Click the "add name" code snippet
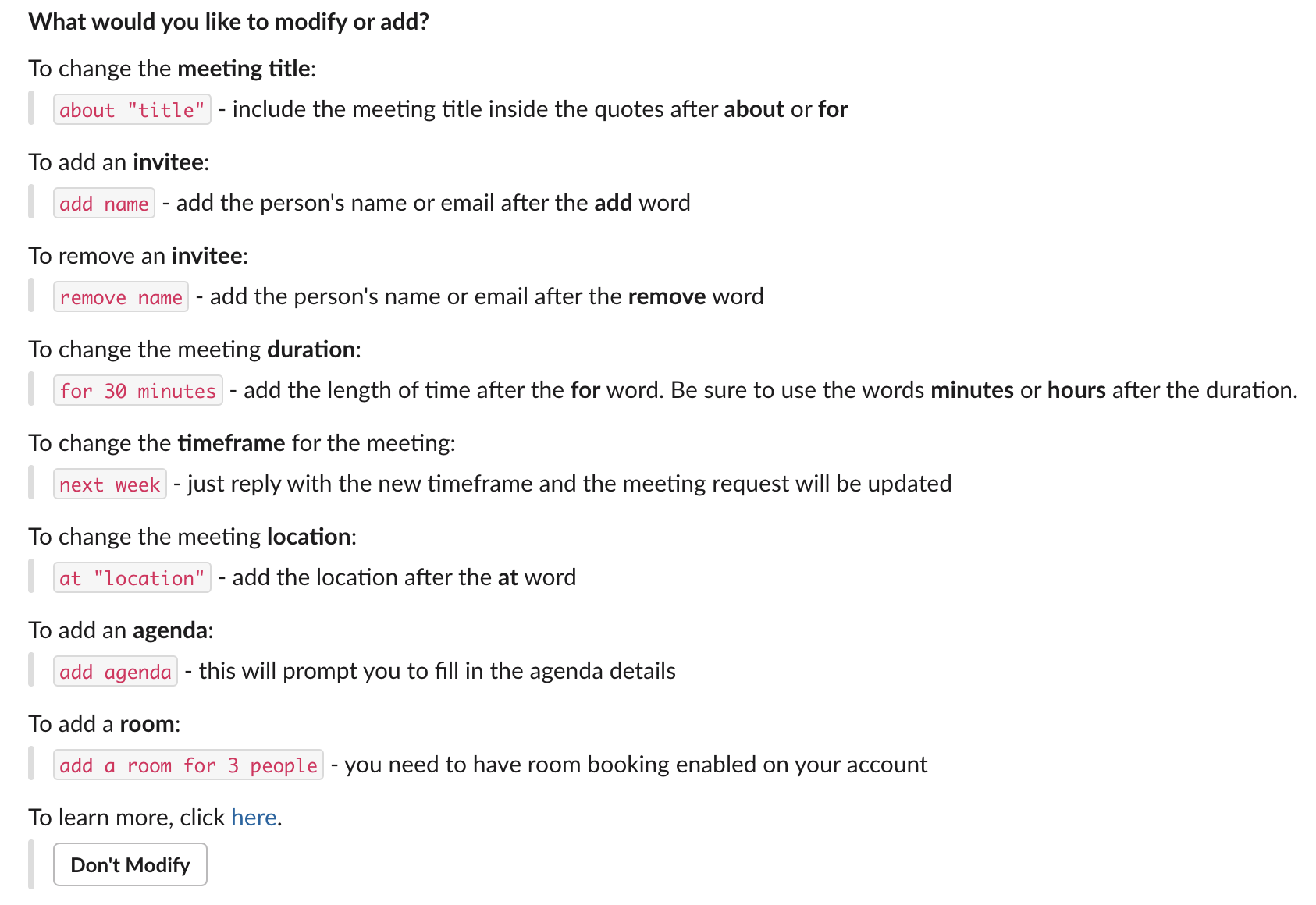This screenshot has width=1316, height=905. point(104,204)
